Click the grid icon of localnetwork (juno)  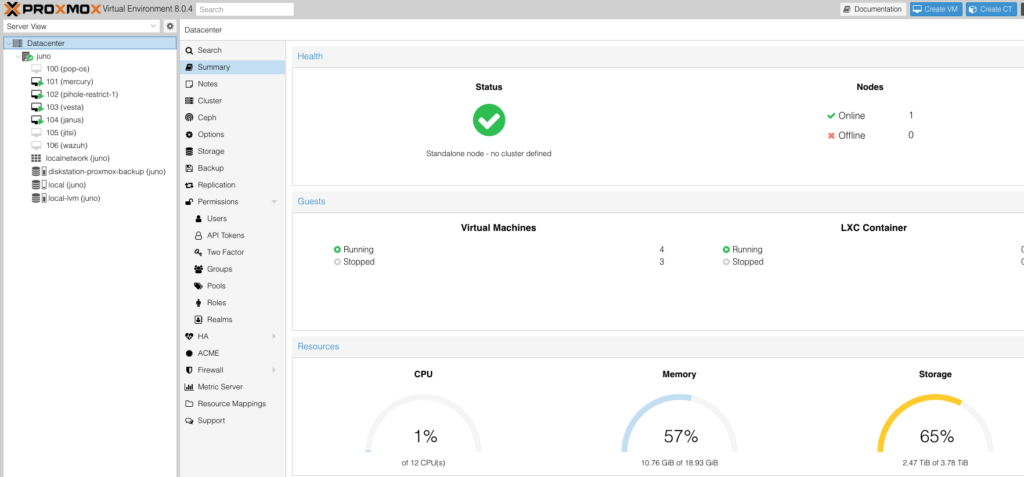click(36, 159)
